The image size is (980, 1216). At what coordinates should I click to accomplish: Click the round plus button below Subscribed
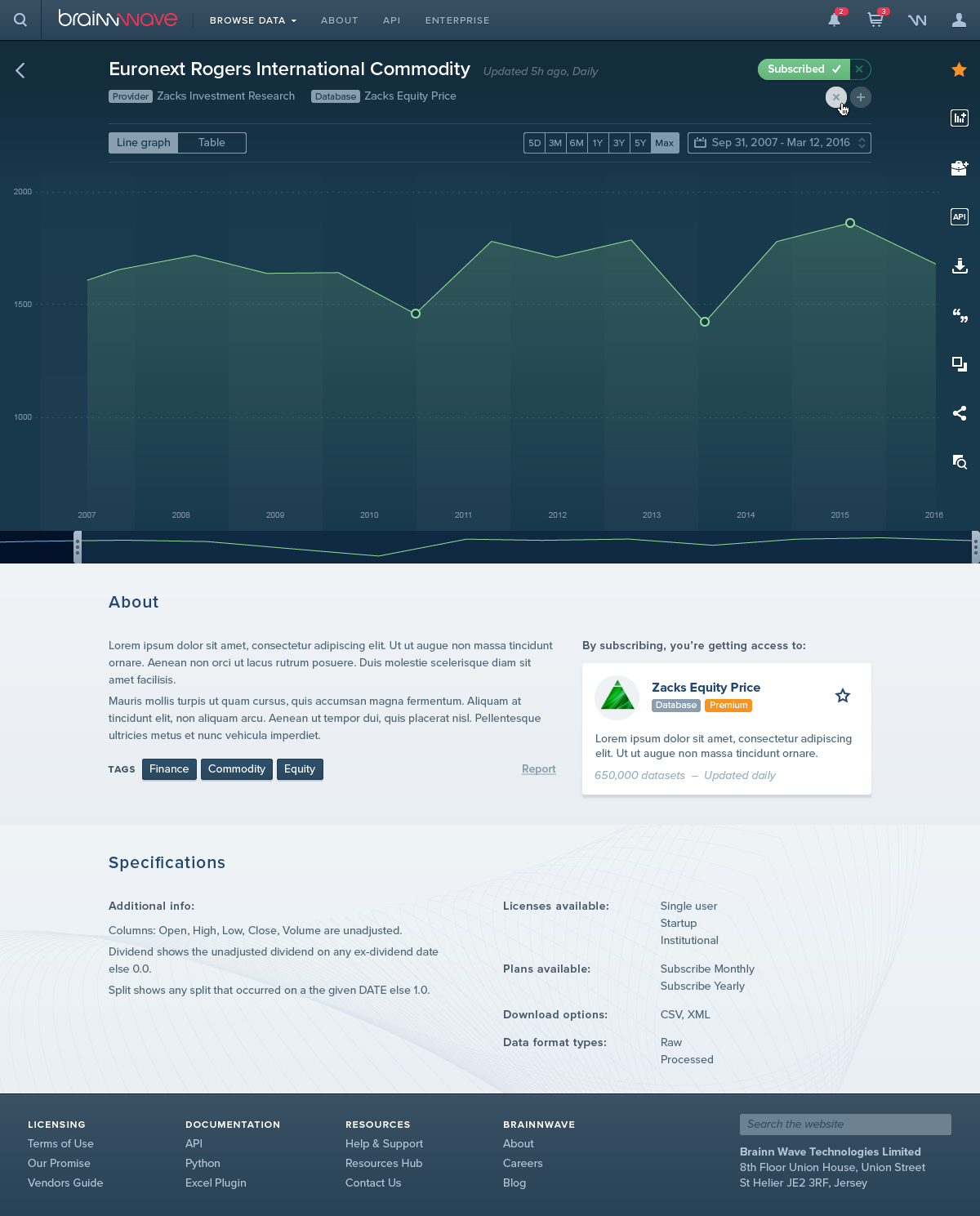coord(861,97)
